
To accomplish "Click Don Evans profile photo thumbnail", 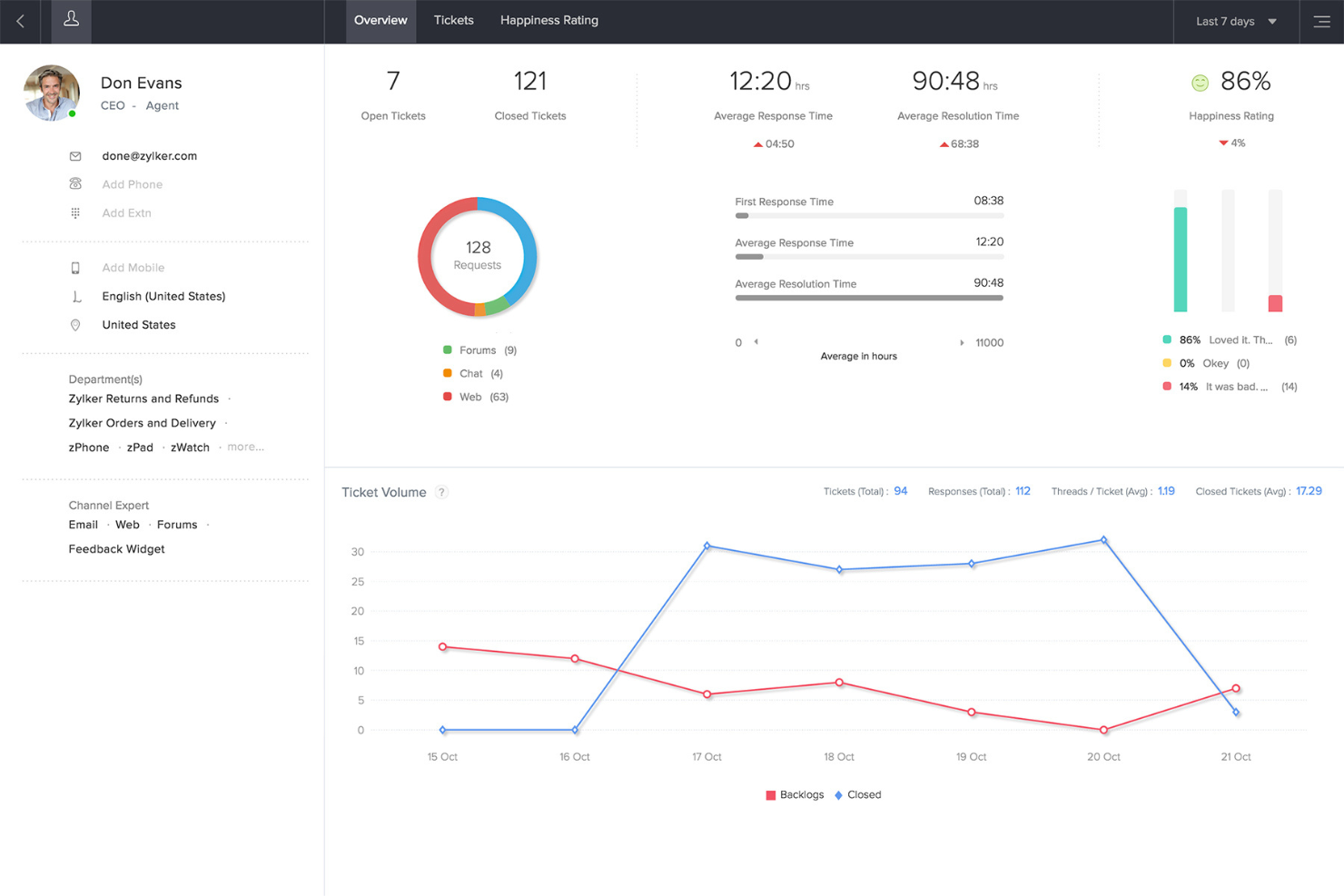I will [51, 92].
